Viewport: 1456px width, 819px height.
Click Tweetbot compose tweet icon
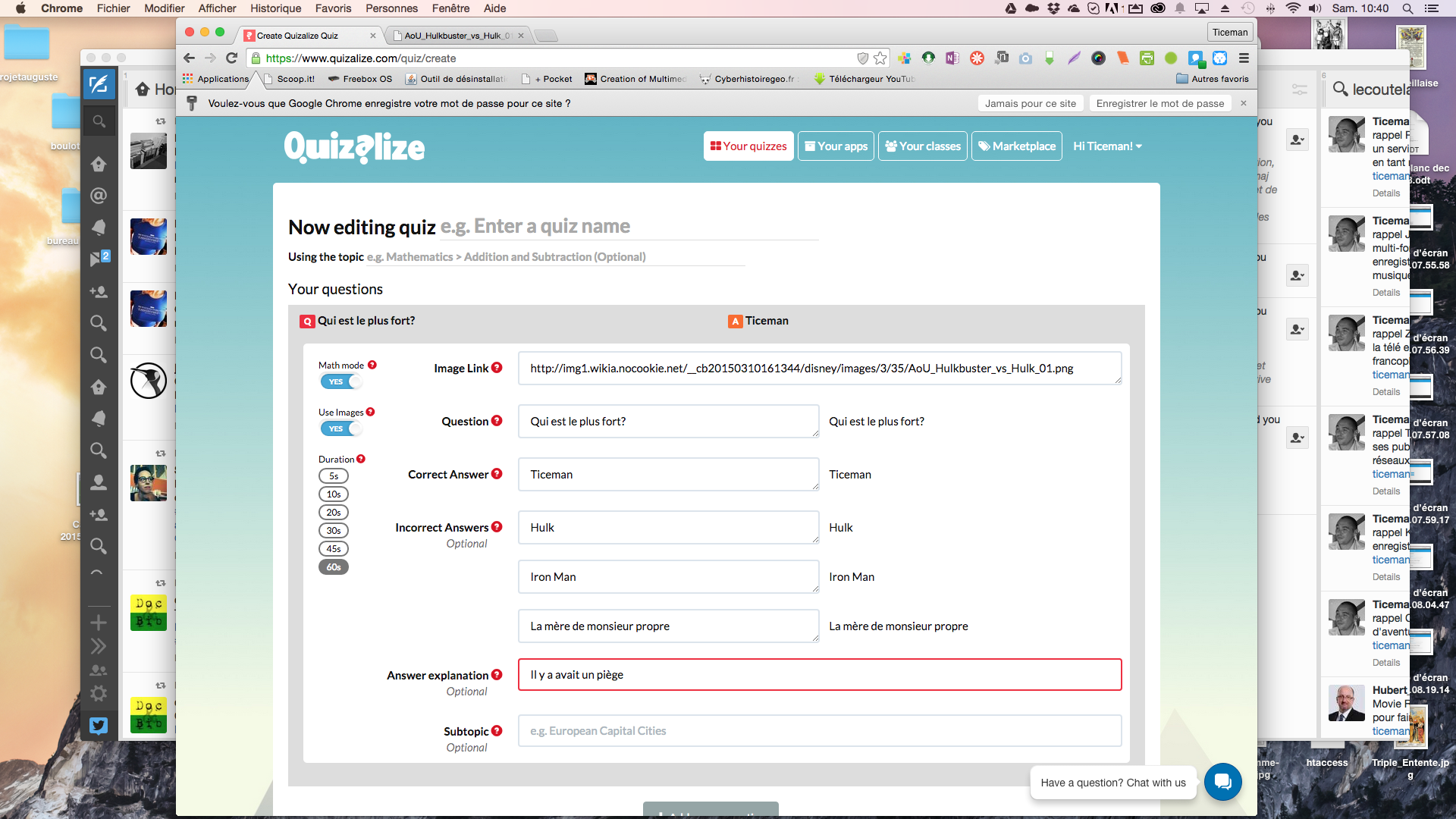pyautogui.click(x=99, y=84)
